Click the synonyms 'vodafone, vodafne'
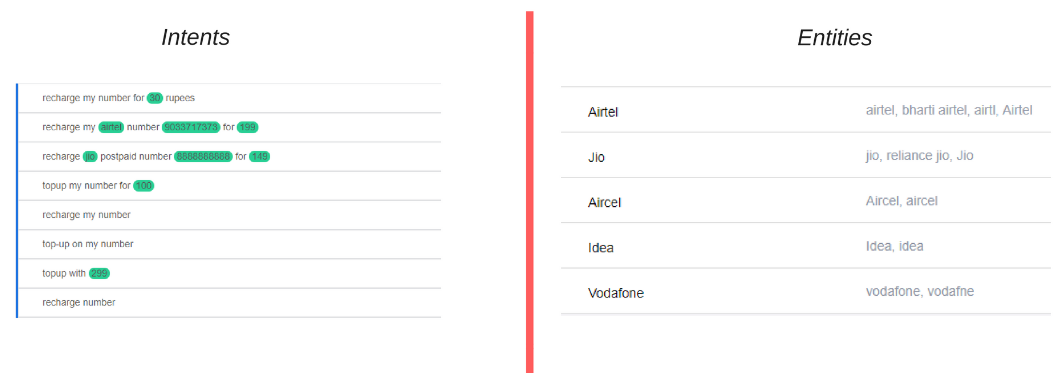The height and width of the screenshot is (373, 1057). click(919, 291)
